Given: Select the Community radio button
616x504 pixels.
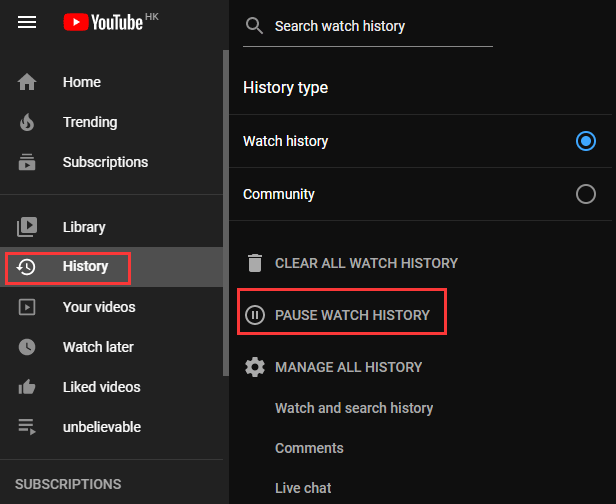Looking at the screenshot, I should [586, 194].
